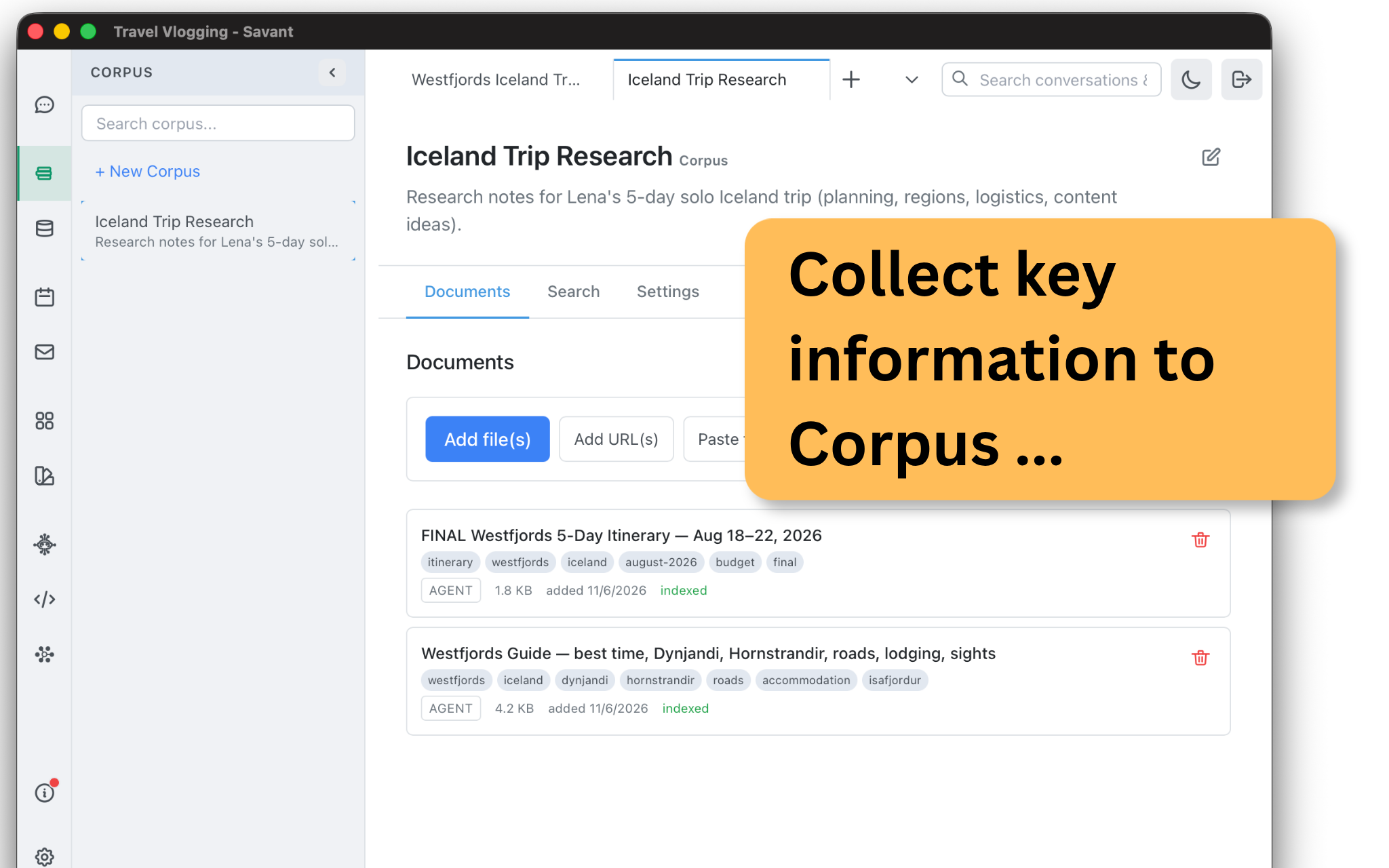Viewport: 1389px width, 868px height.
Task: Click the hornstrandir tag
Action: click(x=660, y=680)
